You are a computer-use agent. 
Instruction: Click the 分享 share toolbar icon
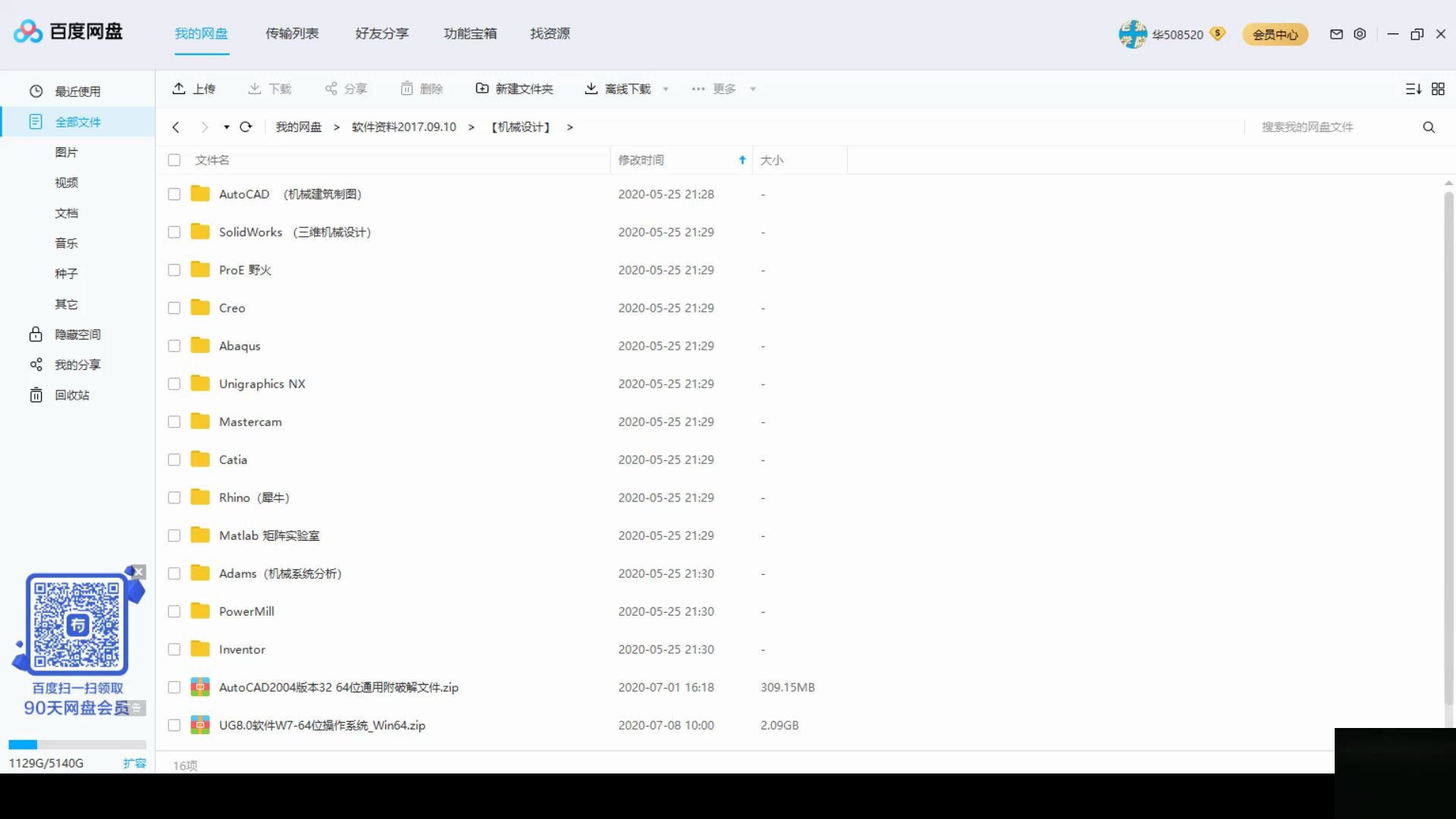pos(331,89)
